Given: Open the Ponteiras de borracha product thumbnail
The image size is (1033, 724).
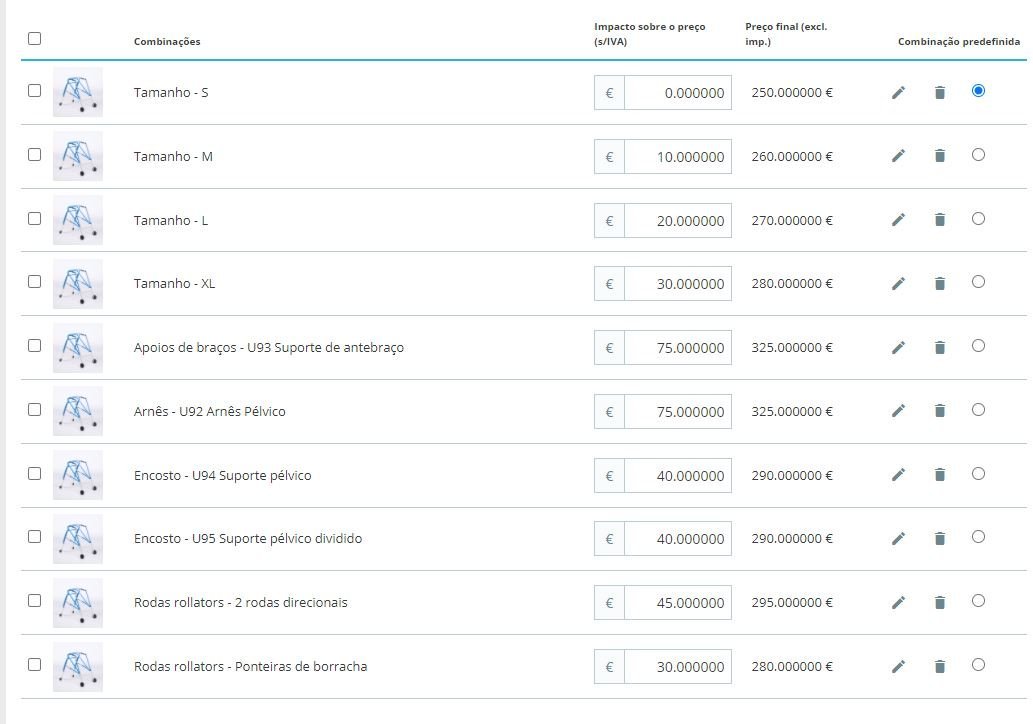Looking at the screenshot, I should coord(78,667).
